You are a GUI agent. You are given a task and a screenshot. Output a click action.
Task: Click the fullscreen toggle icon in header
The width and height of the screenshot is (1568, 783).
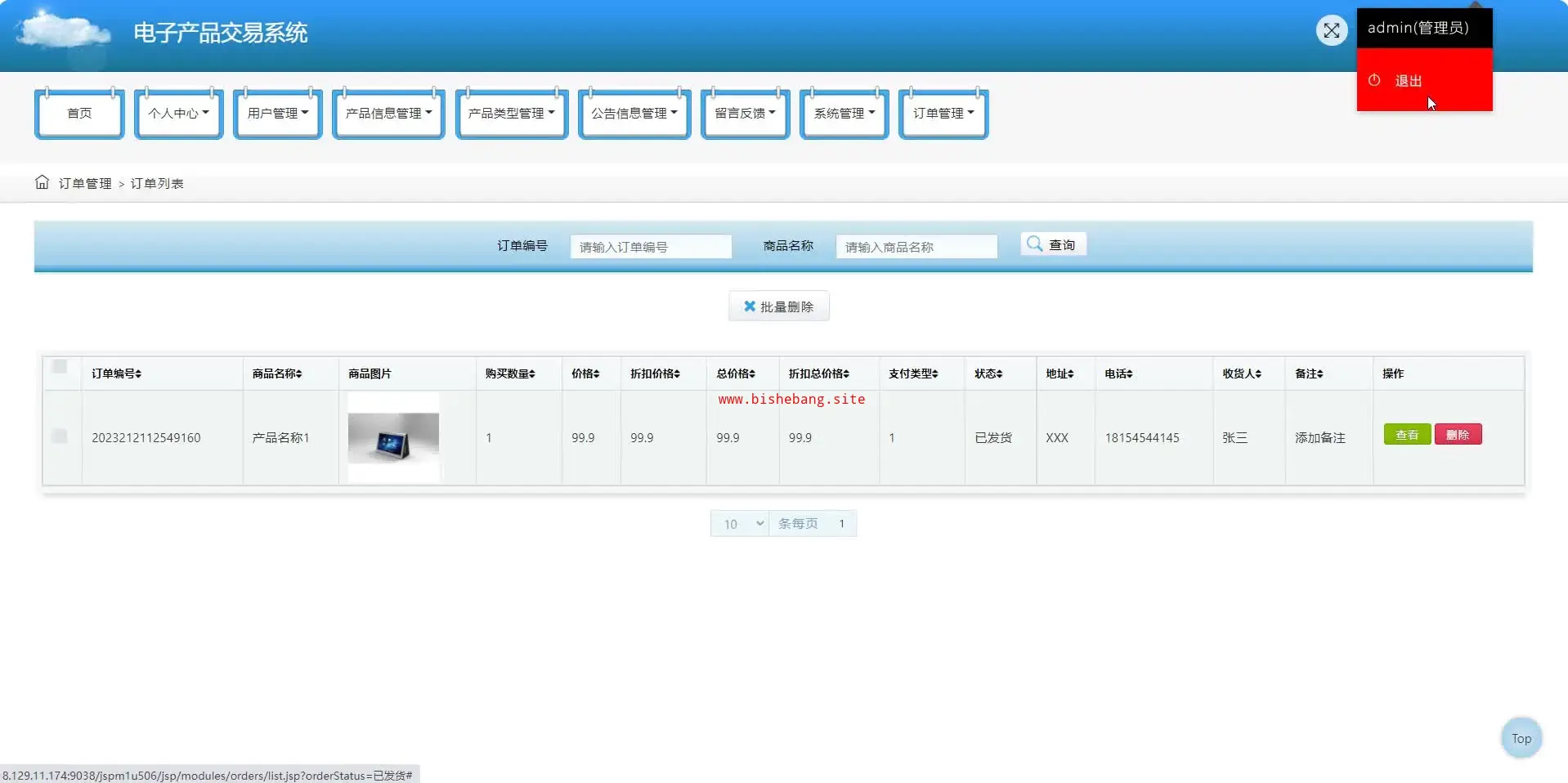(1331, 31)
